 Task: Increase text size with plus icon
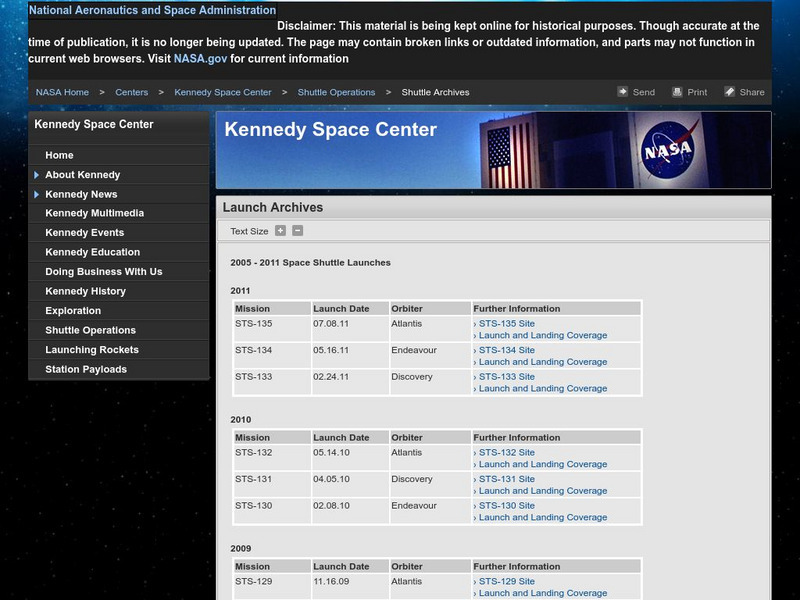point(280,231)
